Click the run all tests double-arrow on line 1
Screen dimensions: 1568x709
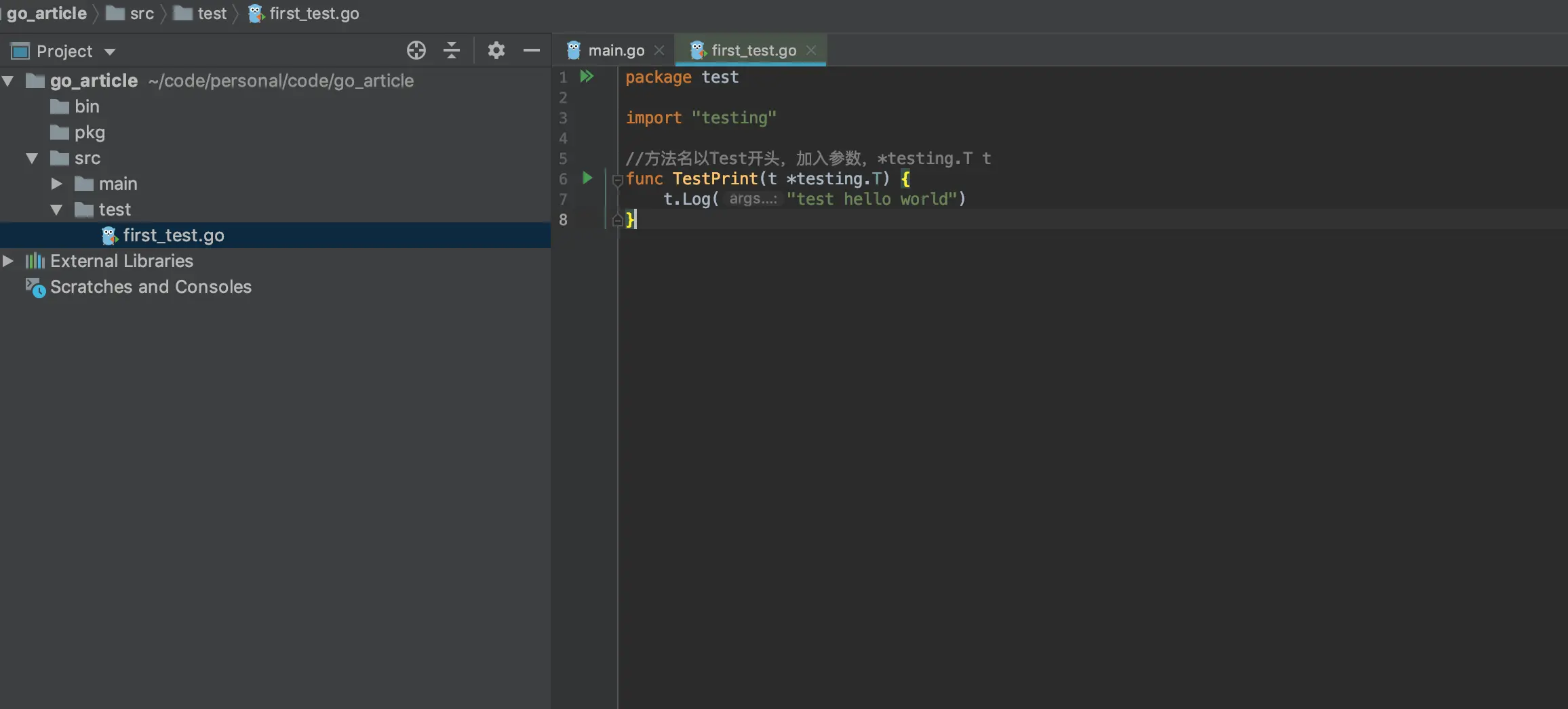point(587,77)
